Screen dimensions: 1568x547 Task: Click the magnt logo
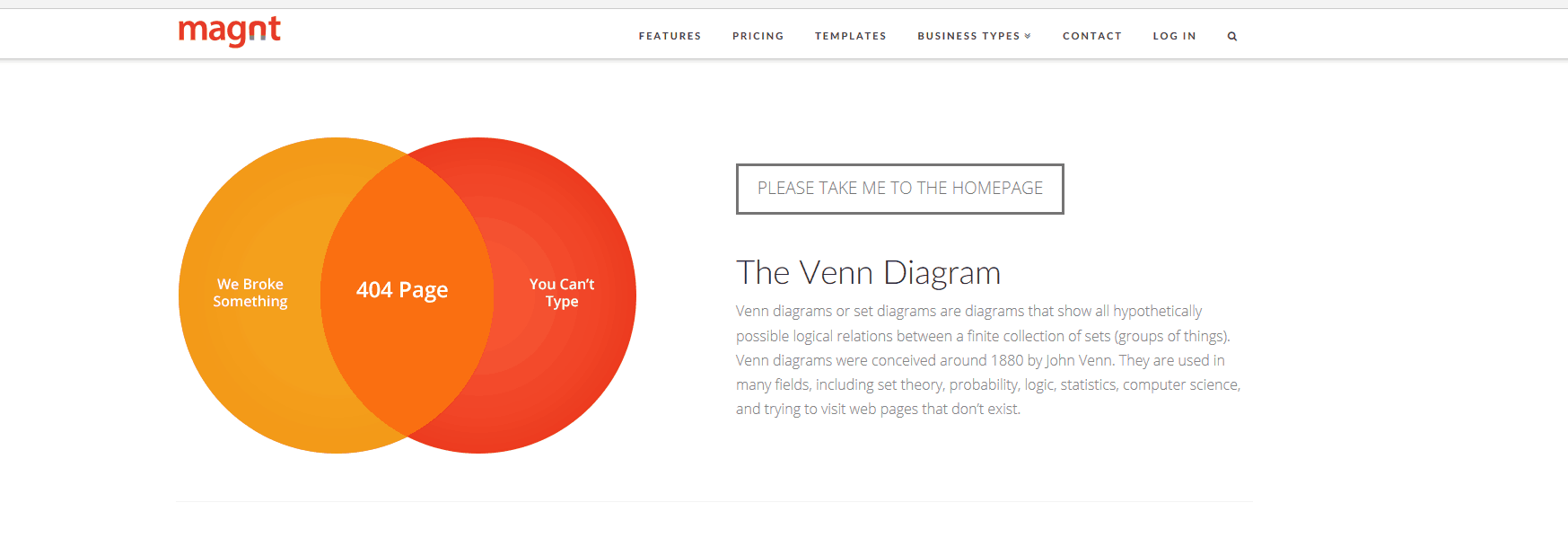(229, 31)
